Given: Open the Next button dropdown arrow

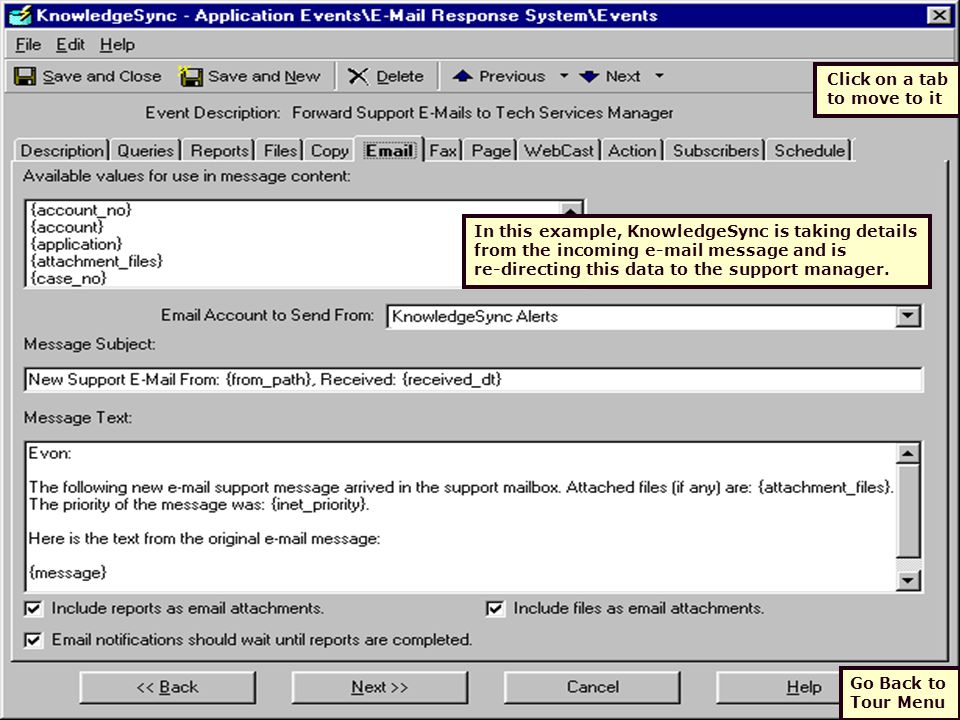Looking at the screenshot, I should tap(659, 76).
